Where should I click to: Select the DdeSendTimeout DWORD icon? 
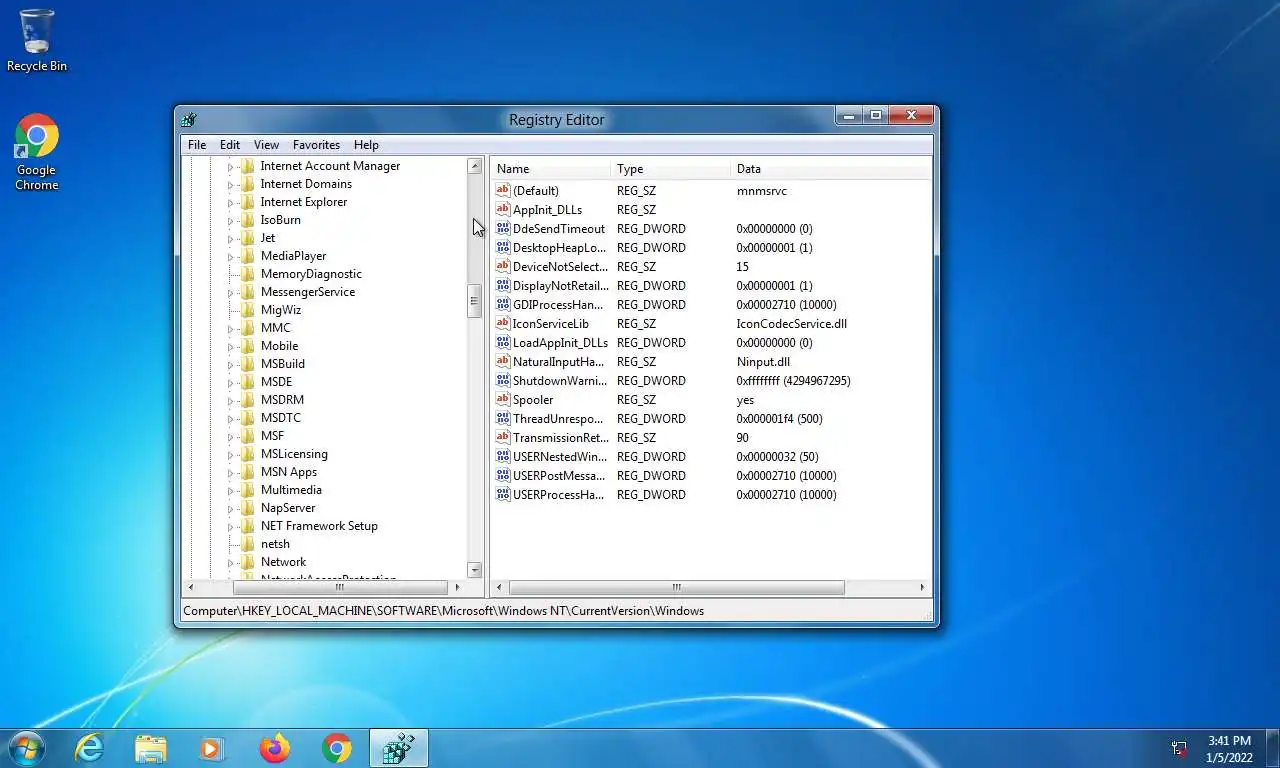[x=503, y=228]
